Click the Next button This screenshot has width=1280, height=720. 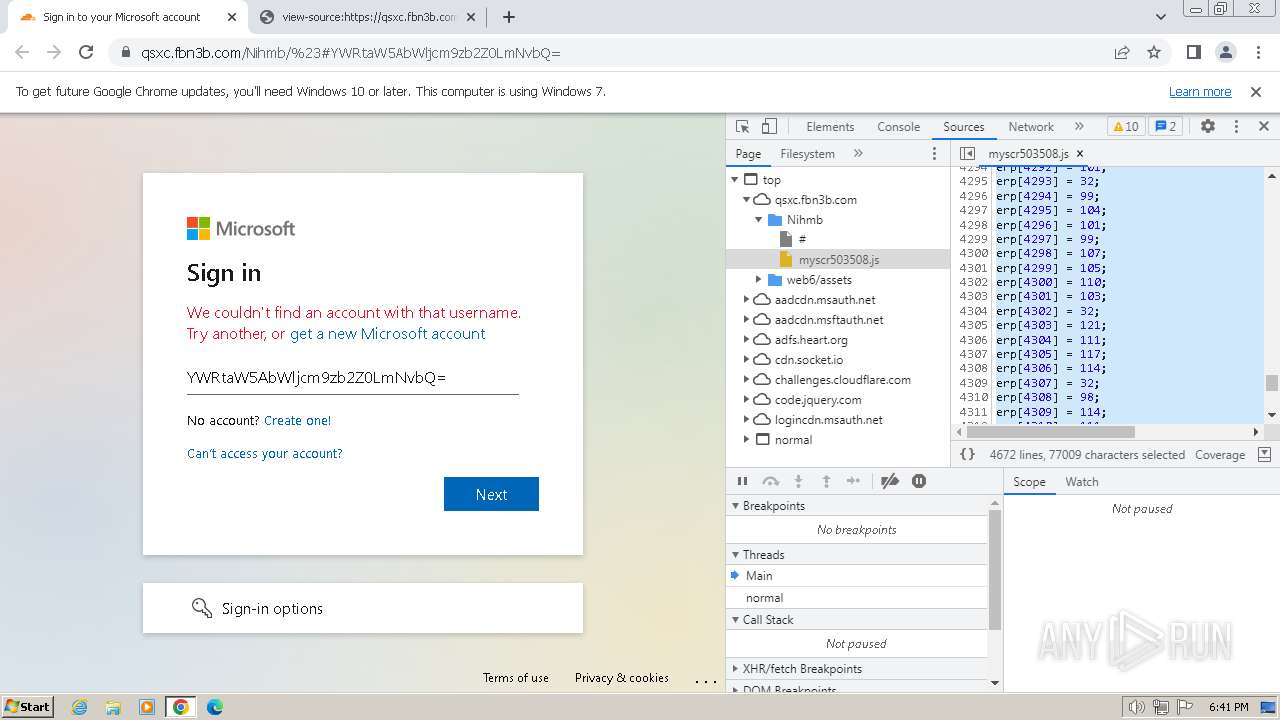pyautogui.click(x=491, y=494)
